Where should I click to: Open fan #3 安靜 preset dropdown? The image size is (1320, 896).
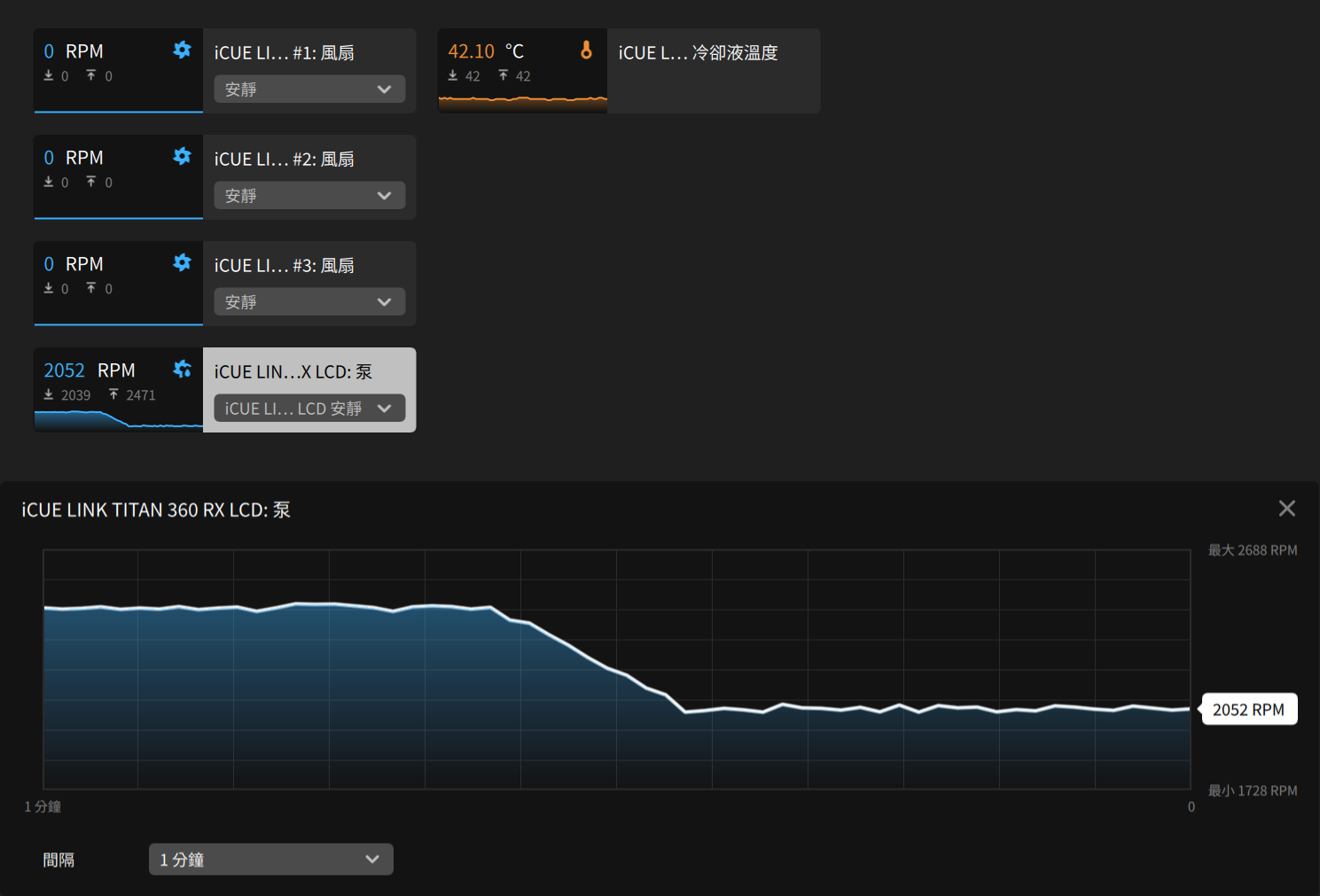click(x=309, y=302)
